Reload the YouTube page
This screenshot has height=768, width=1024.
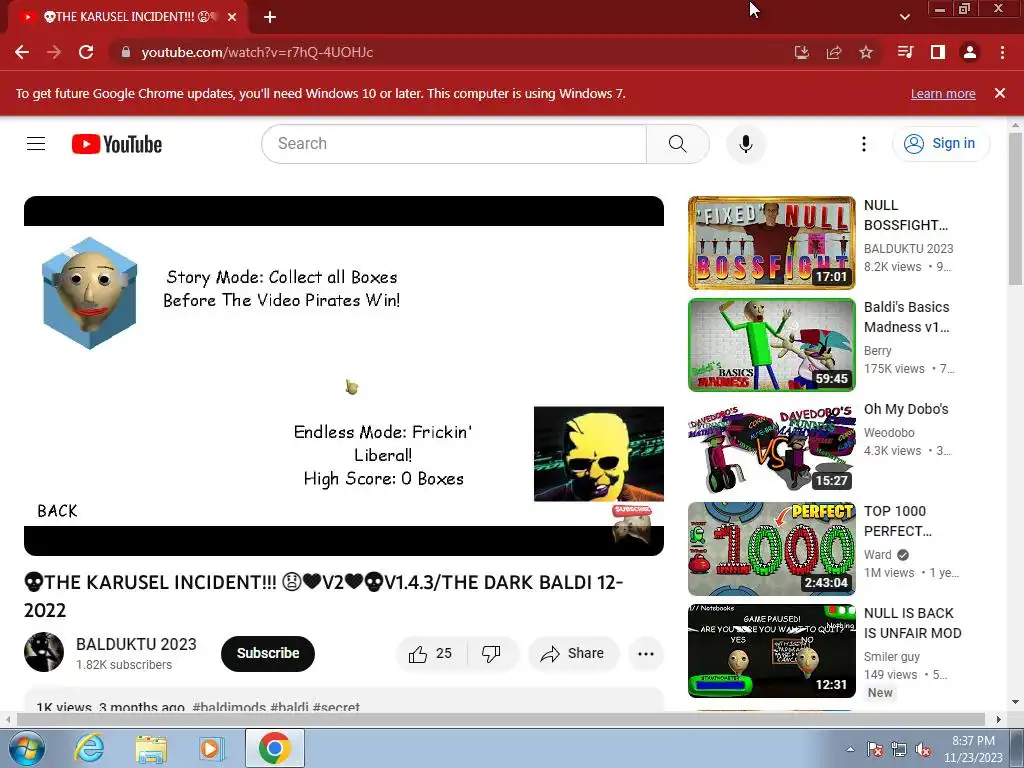click(86, 52)
